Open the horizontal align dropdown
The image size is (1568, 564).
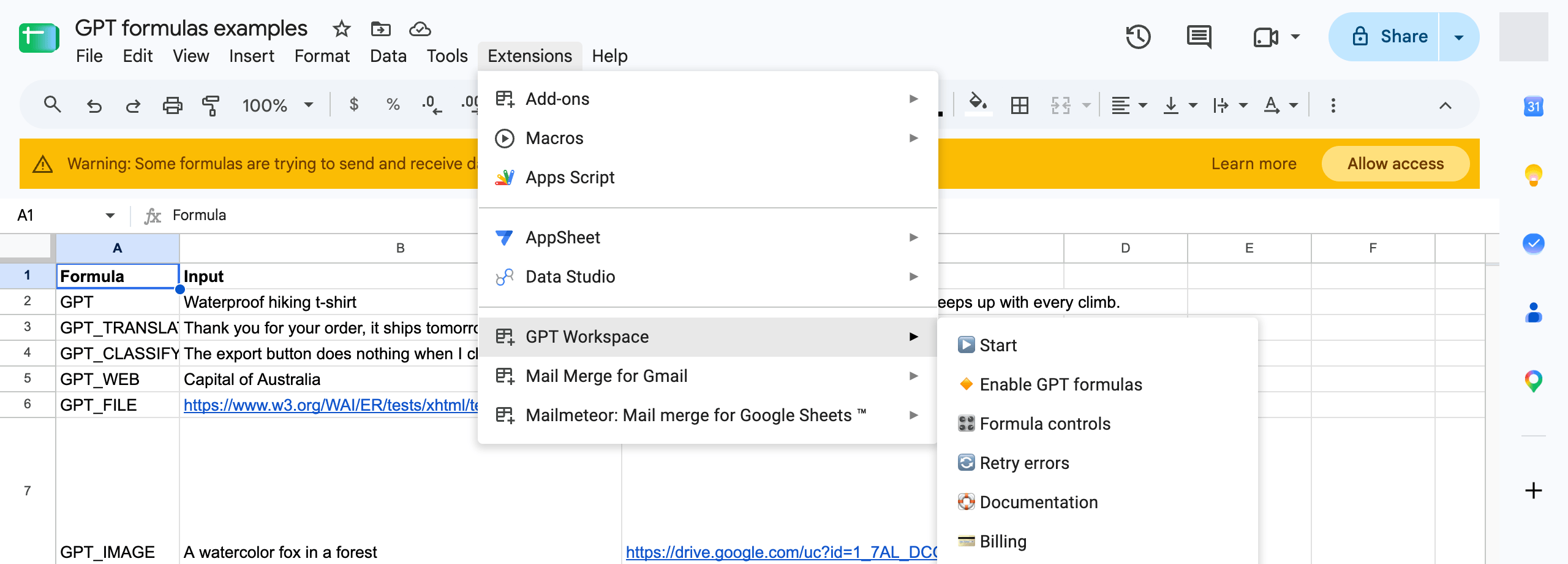point(1129,105)
